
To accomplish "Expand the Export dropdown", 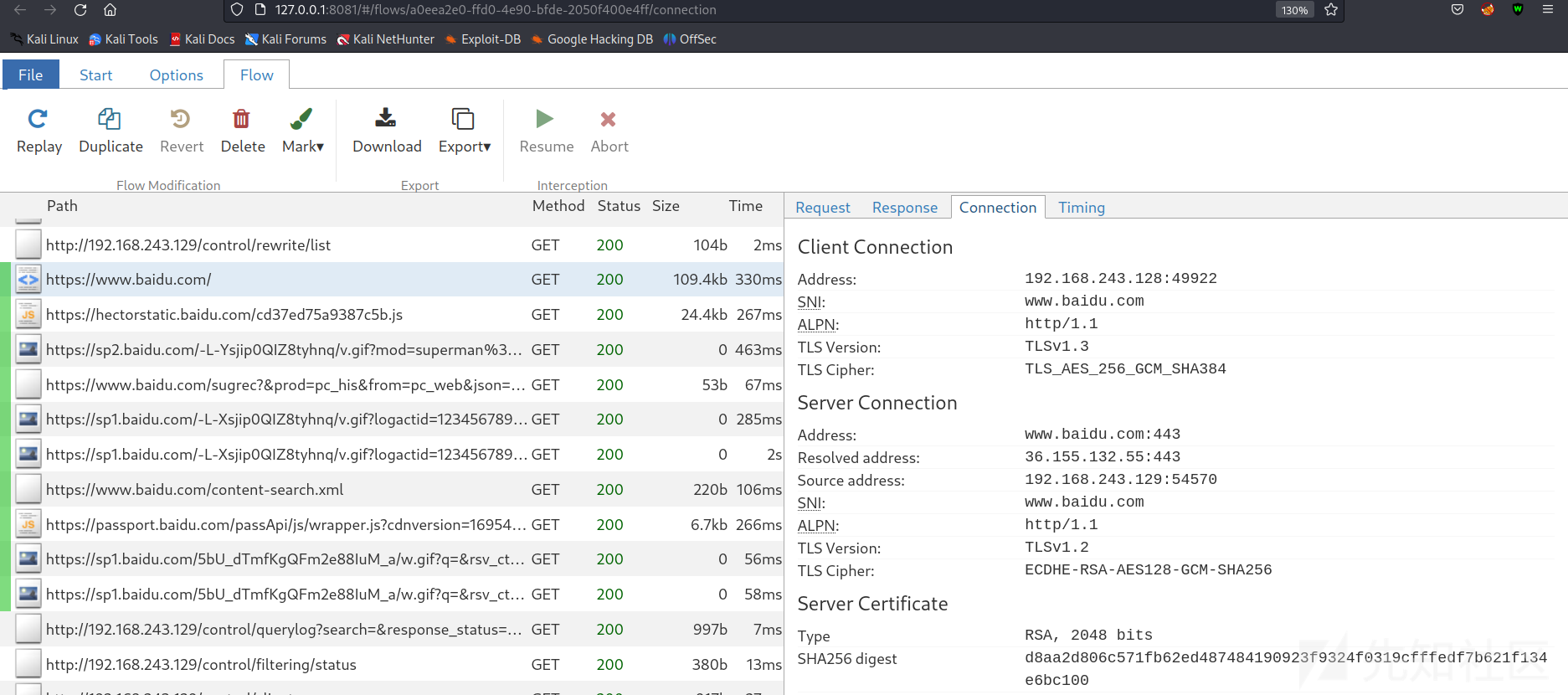I will (x=464, y=131).
